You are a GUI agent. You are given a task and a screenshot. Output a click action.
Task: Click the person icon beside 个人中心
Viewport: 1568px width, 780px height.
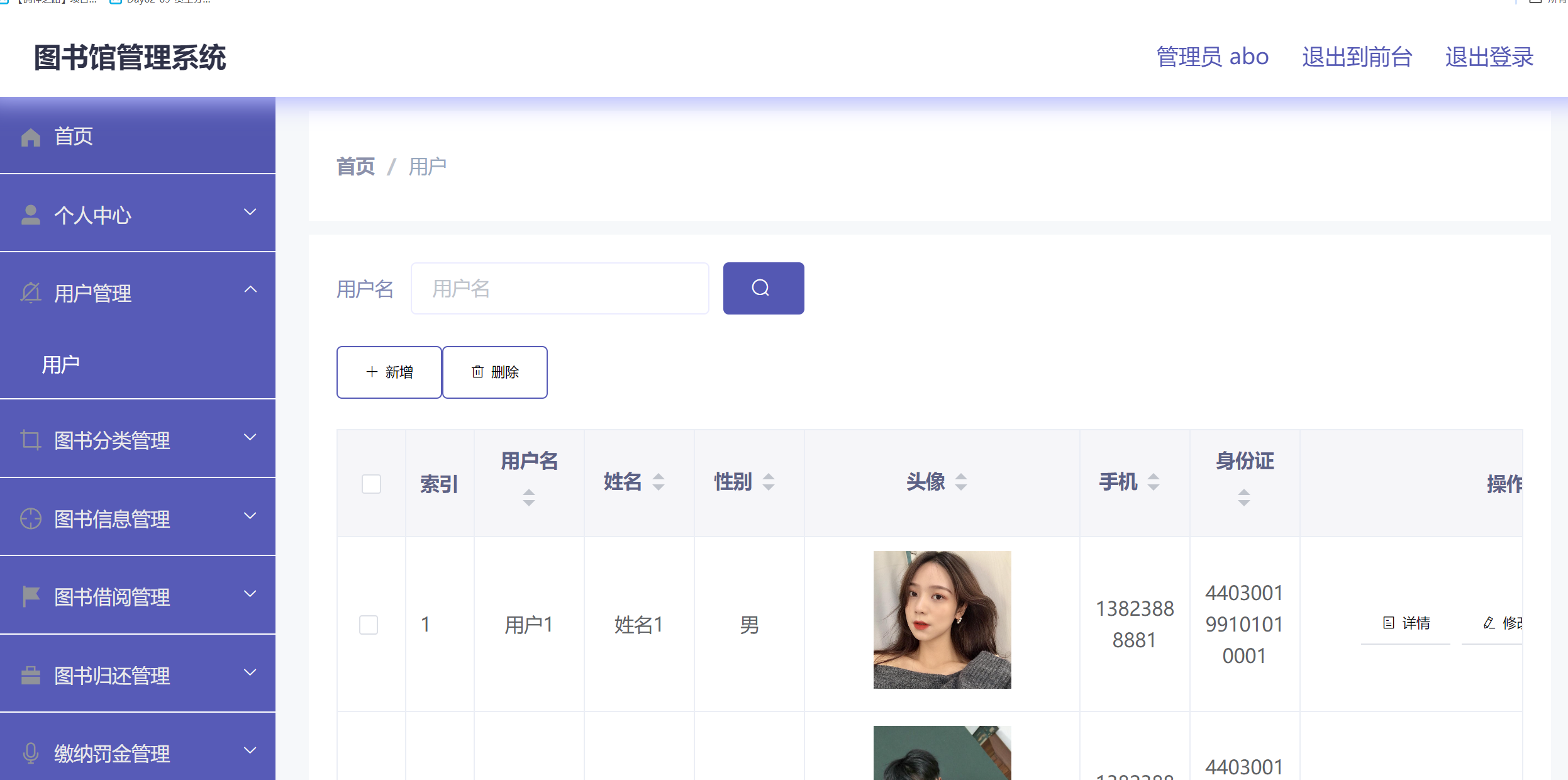pos(30,215)
